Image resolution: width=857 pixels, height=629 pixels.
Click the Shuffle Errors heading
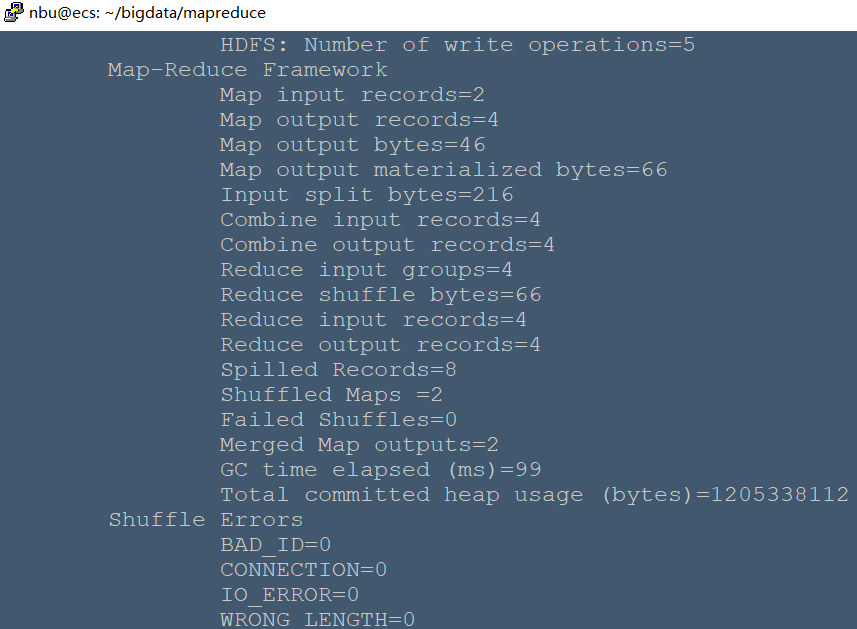pos(206,520)
